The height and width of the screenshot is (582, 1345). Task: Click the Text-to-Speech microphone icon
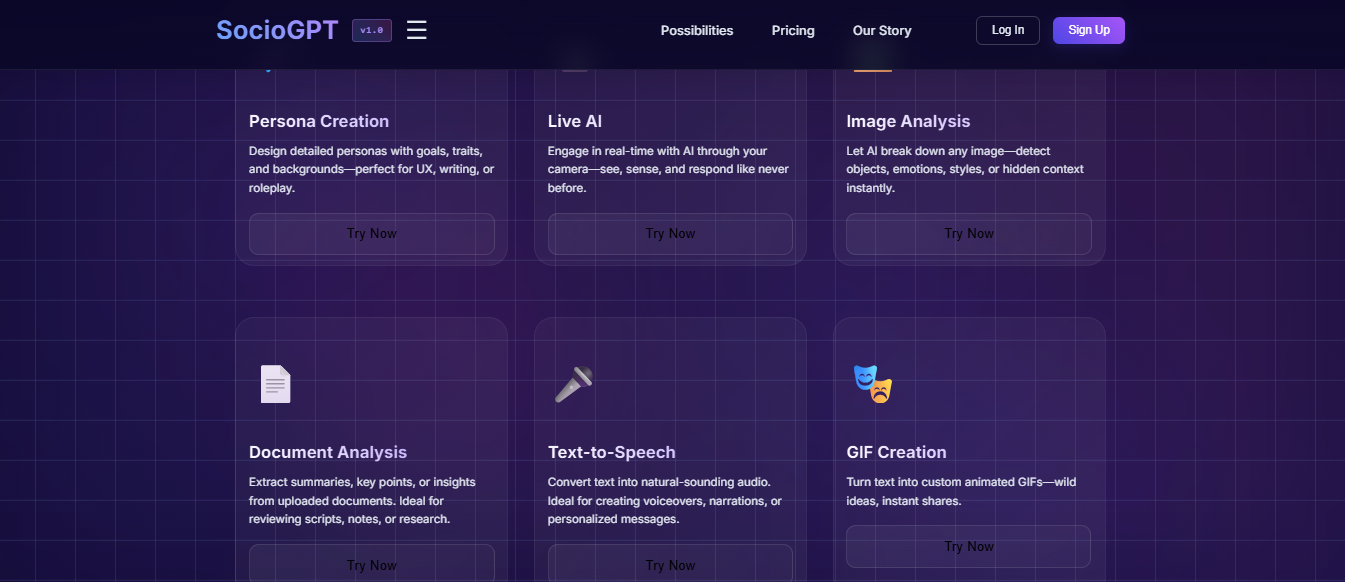click(574, 384)
